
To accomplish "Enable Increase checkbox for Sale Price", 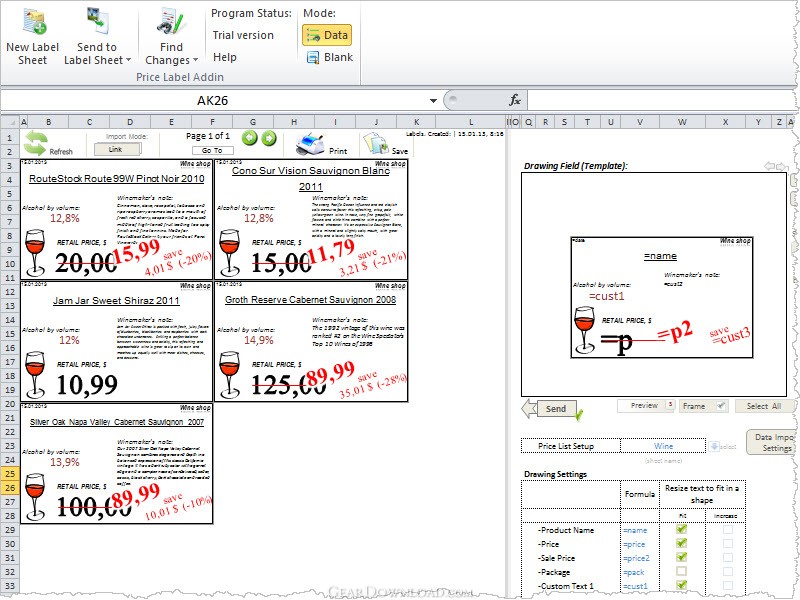I will coord(728,558).
